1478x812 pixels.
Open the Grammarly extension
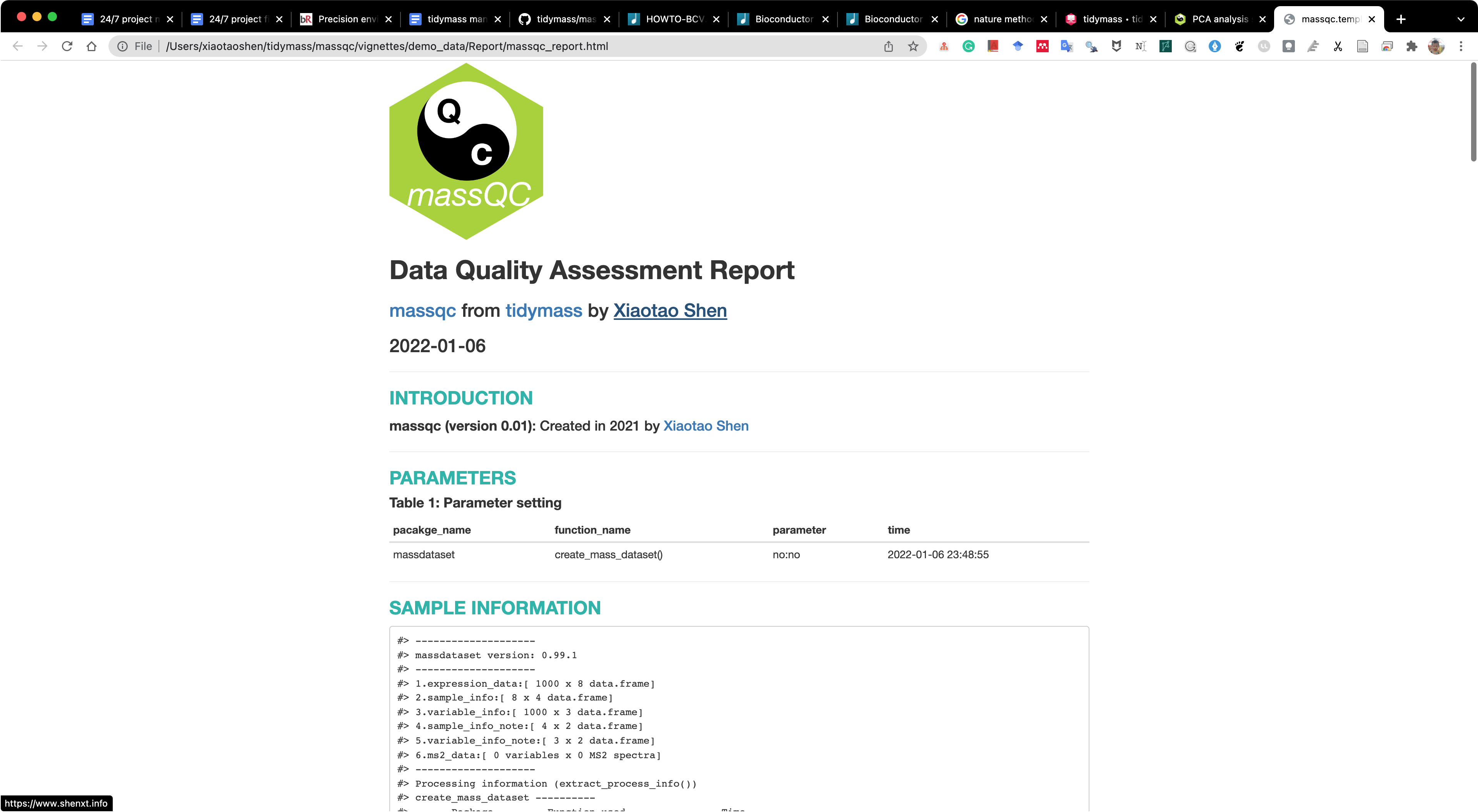(969, 47)
